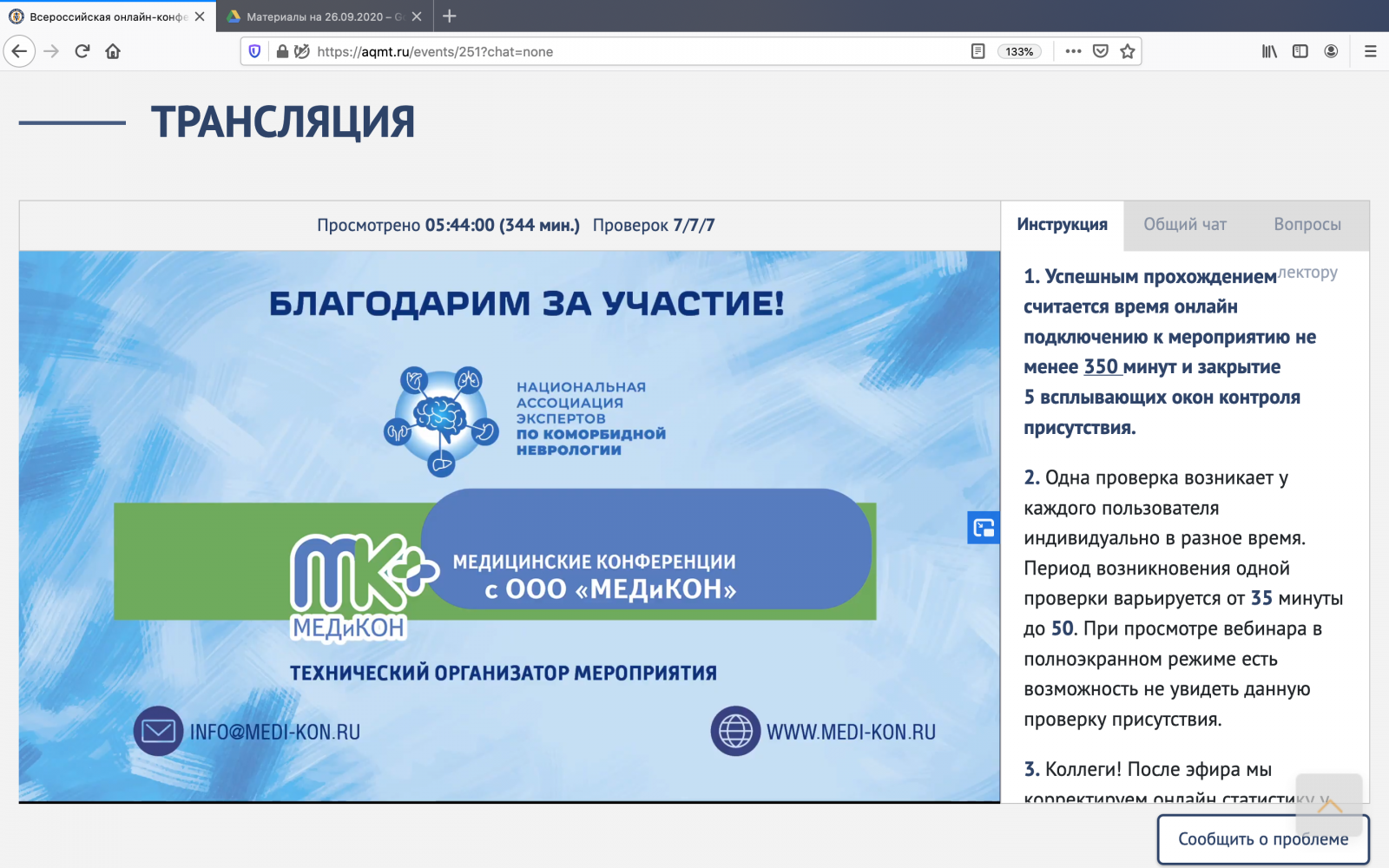Open Firefox account icon
The height and width of the screenshot is (868, 1389).
click(x=1331, y=51)
